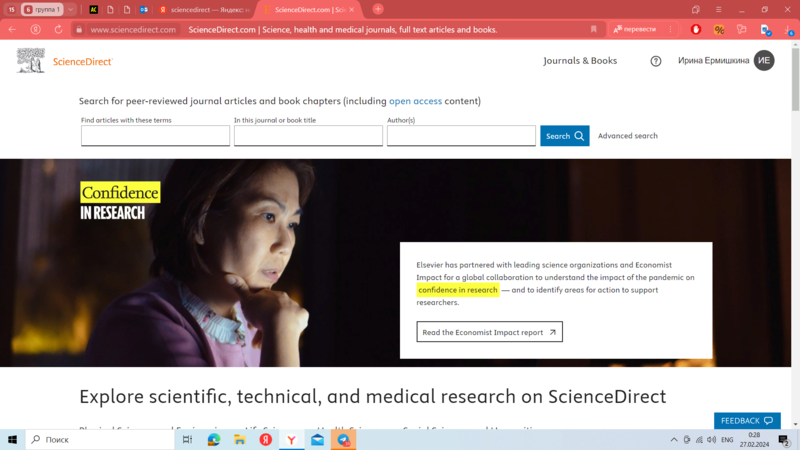The height and width of the screenshot is (450, 800).
Task: Go back with the browser back arrow
Action: (12, 30)
